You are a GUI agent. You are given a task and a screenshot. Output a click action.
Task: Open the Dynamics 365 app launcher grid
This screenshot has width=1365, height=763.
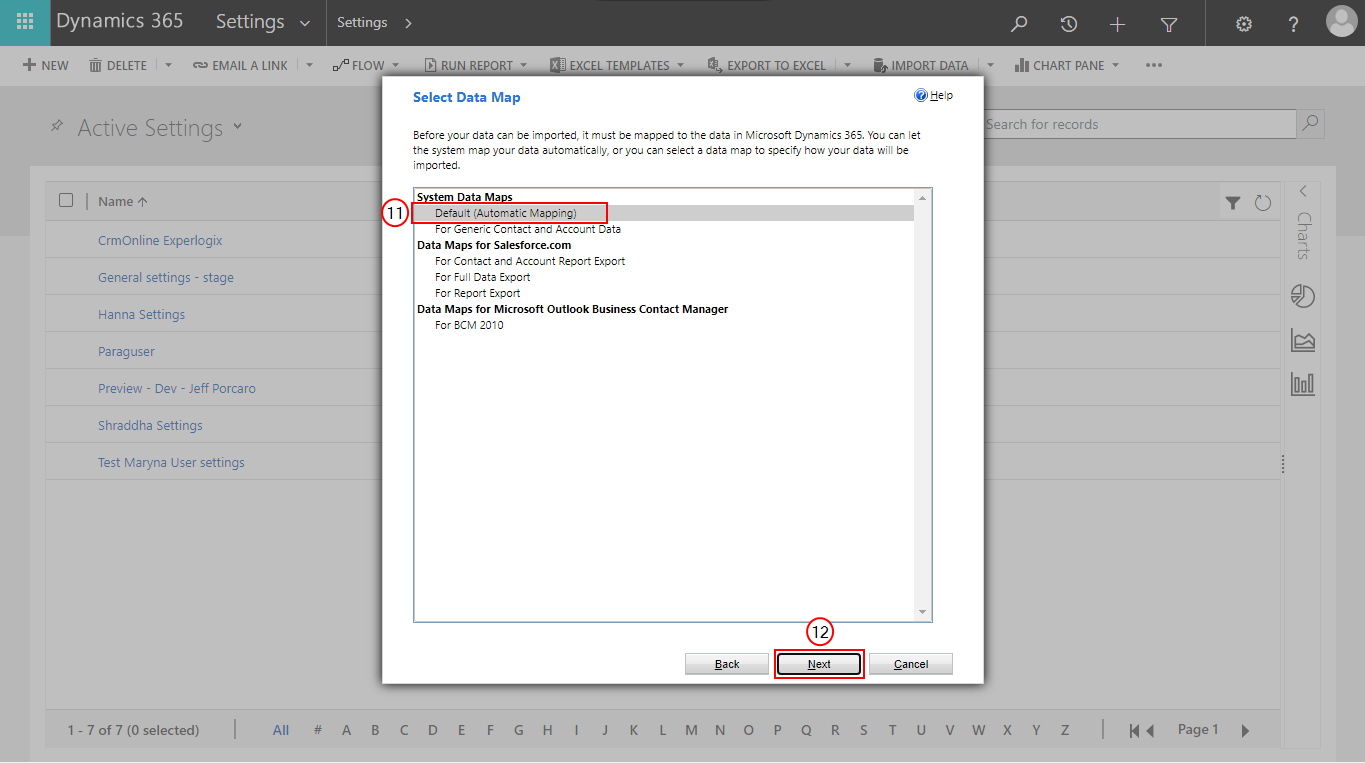pos(25,22)
